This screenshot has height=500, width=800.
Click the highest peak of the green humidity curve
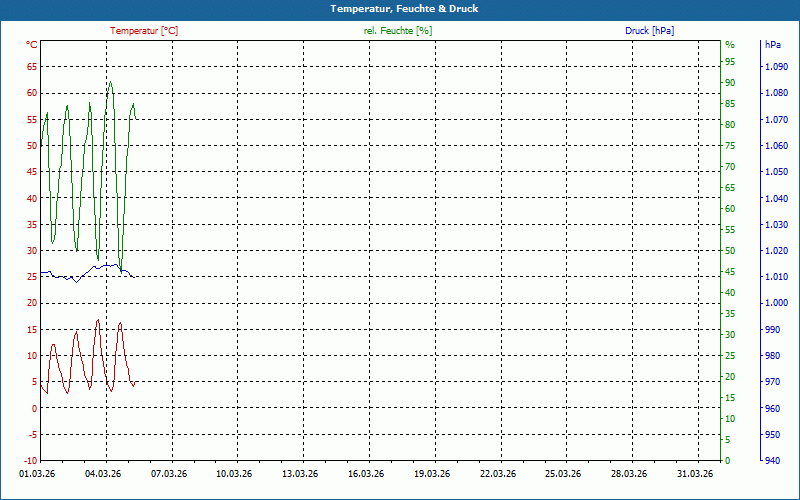pyautogui.click(x=110, y=83)
